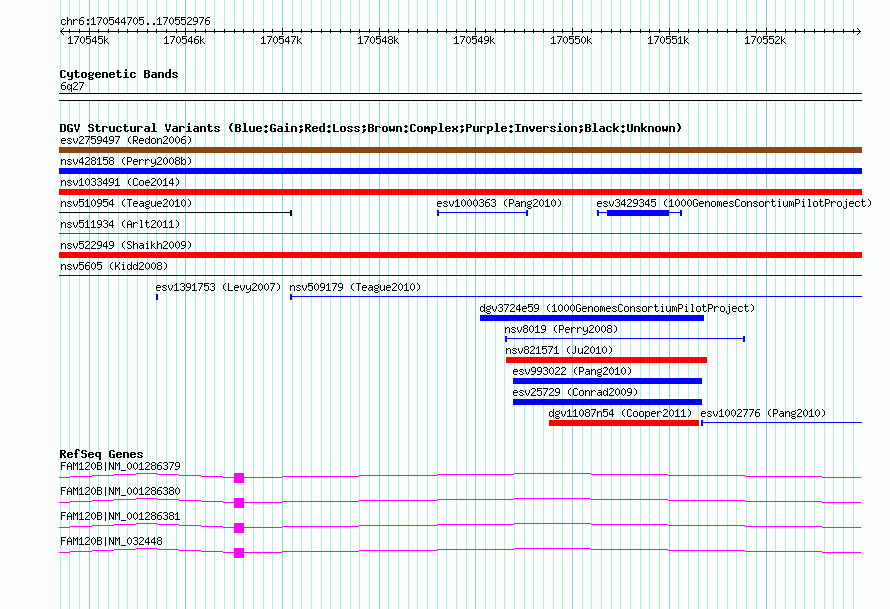Viewport: 890px width, 609px height.
Task: Select nsv821571 (Ju2010) label
Action: tap(559, 350)
